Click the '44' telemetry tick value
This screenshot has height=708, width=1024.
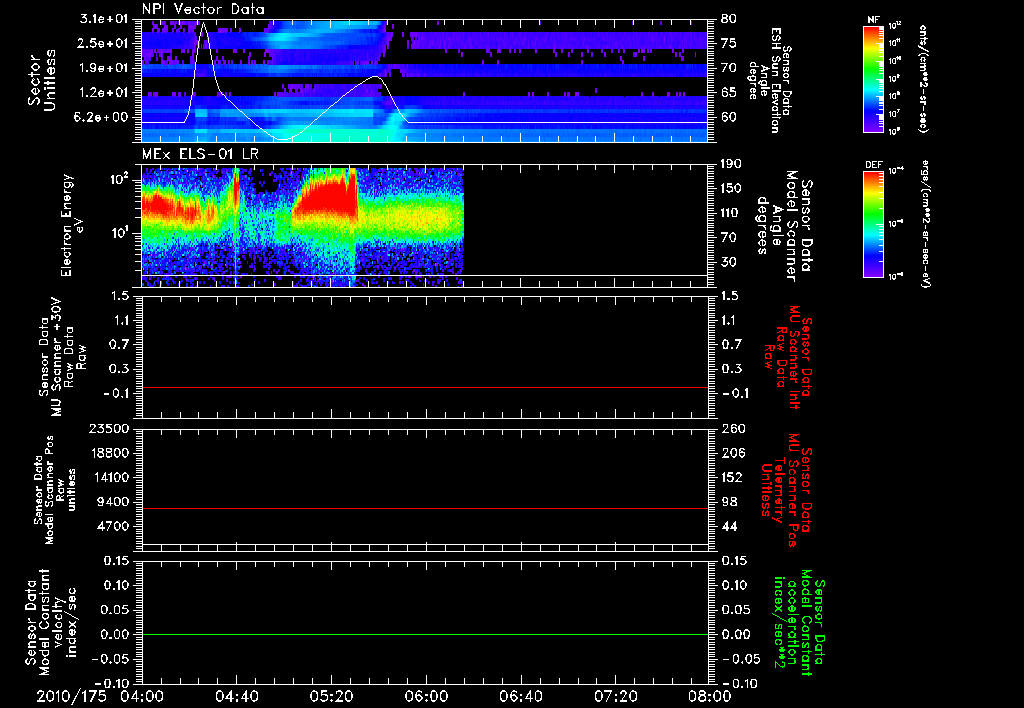(x=729, y=526)
